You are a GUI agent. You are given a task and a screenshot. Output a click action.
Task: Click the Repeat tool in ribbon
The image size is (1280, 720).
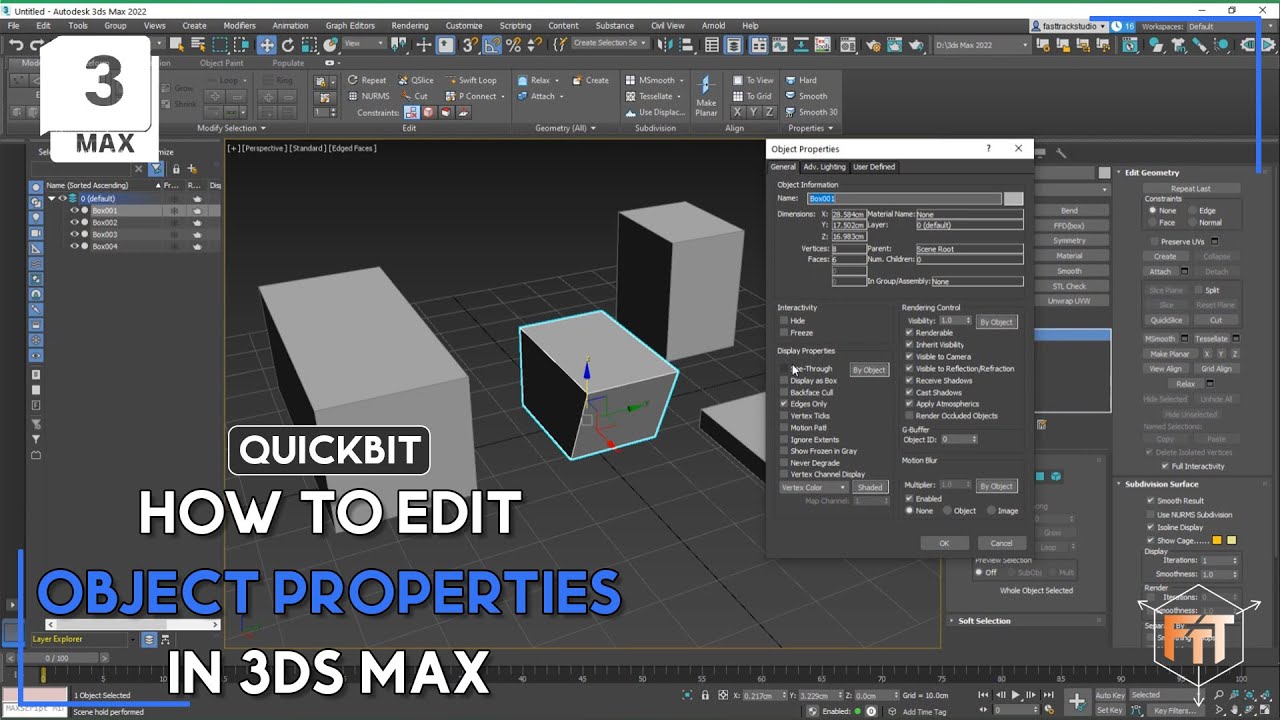pos(366,80)
